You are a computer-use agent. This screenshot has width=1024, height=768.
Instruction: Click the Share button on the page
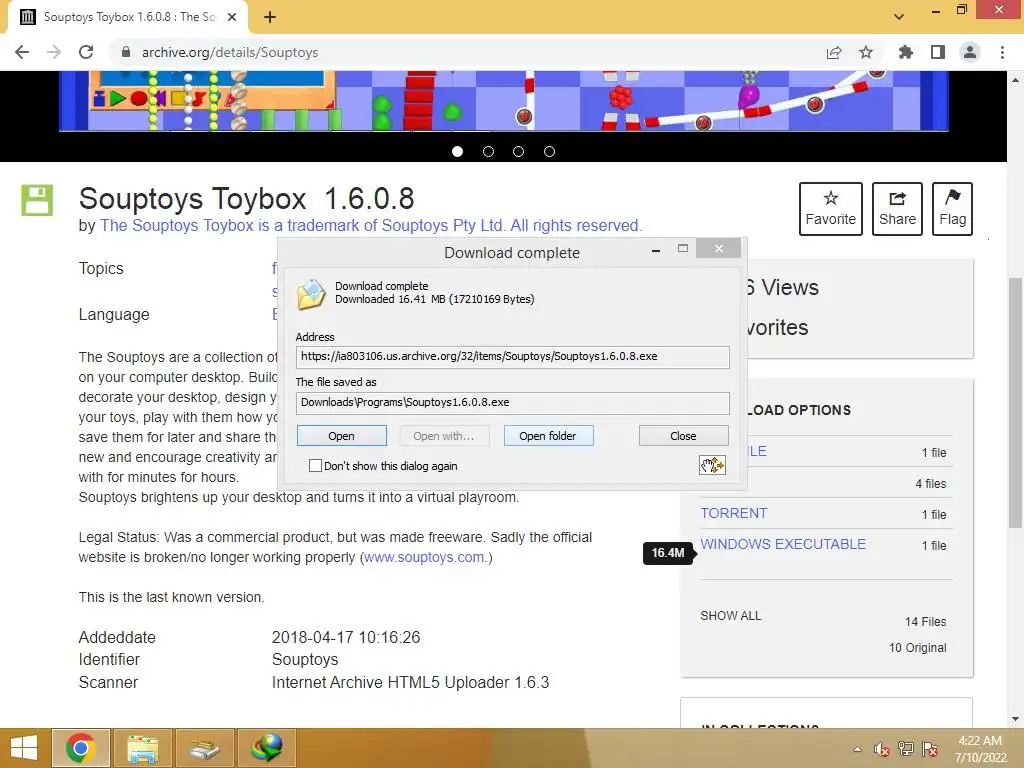897,209
